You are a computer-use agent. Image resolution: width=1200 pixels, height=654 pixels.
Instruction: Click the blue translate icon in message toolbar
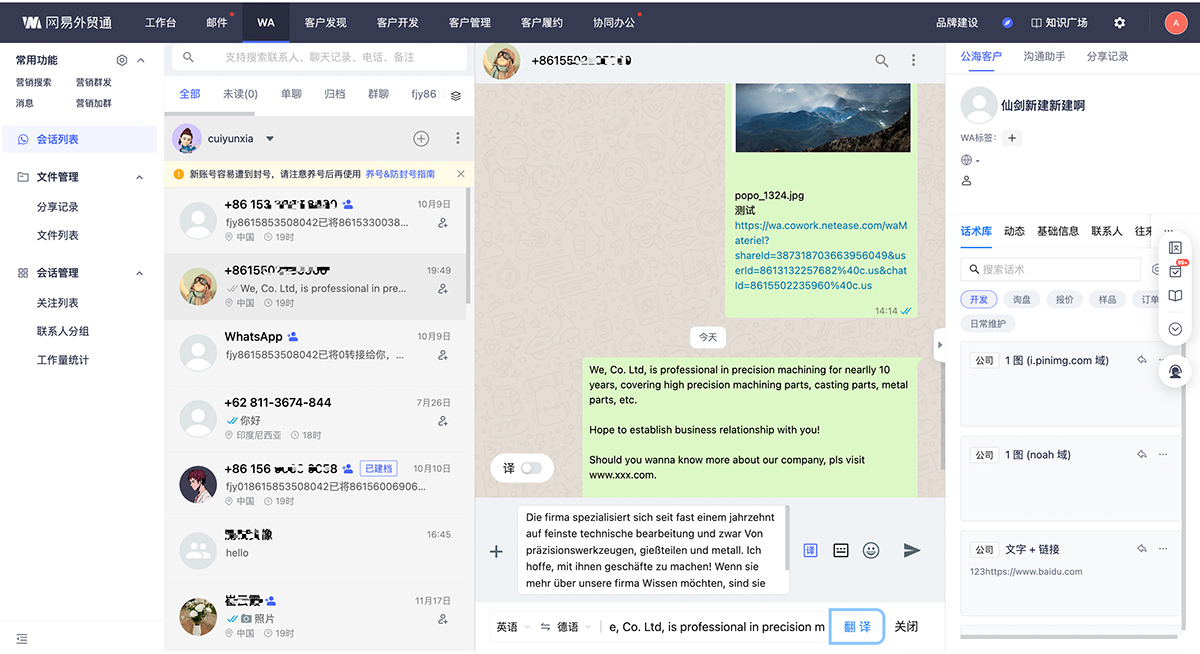click(x=810, y=550)
